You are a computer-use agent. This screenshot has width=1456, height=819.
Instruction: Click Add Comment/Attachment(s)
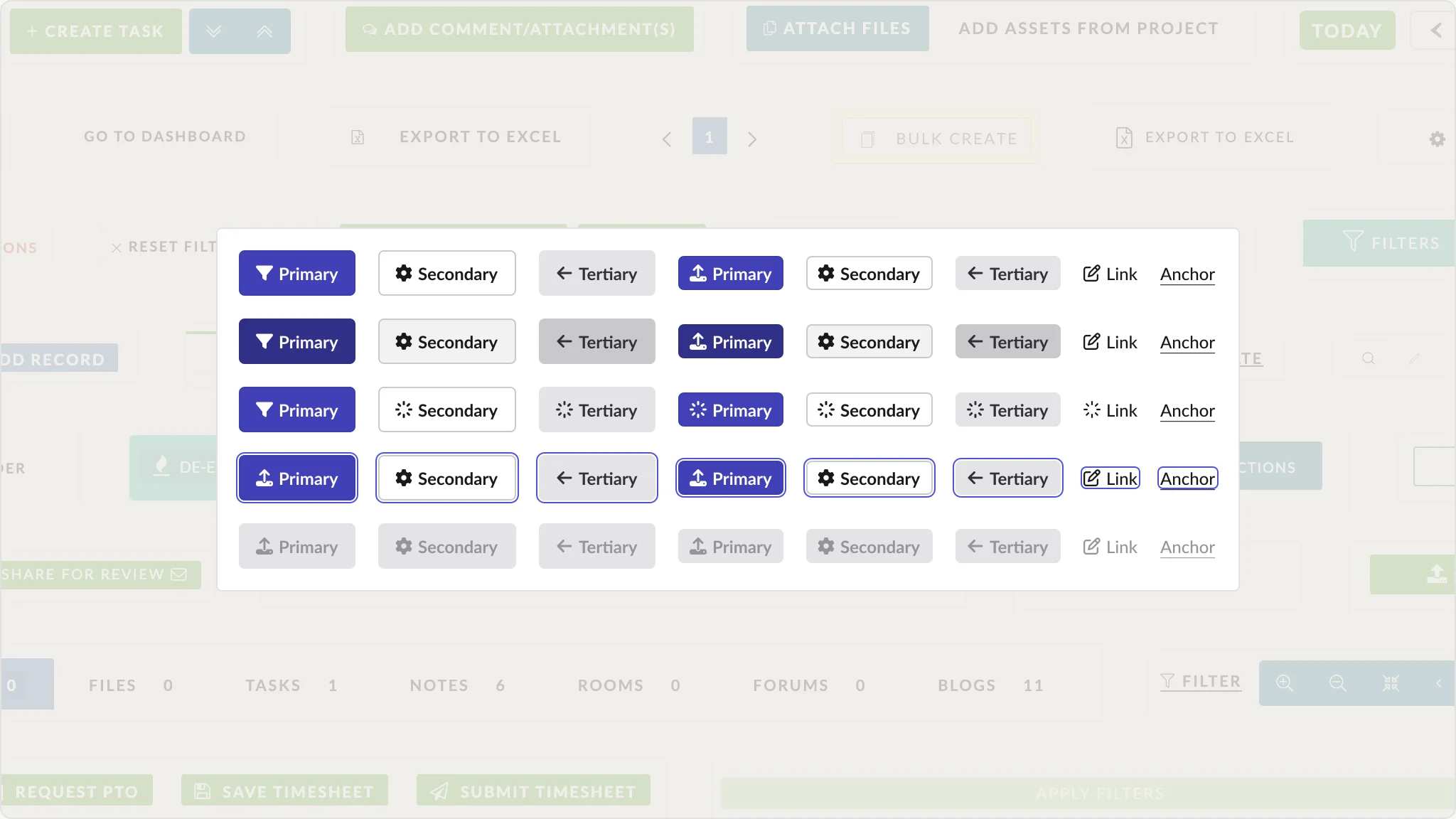pos(520,29)
